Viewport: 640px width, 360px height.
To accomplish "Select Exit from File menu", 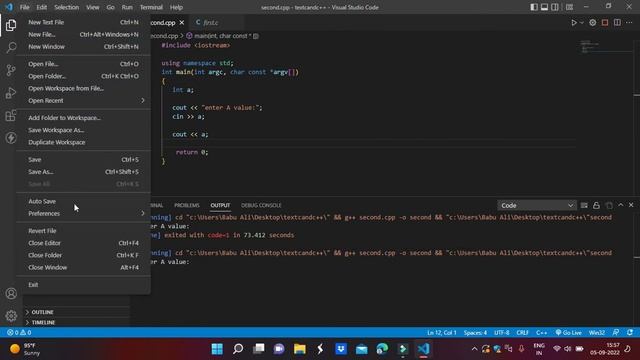I will click(84, 284).
